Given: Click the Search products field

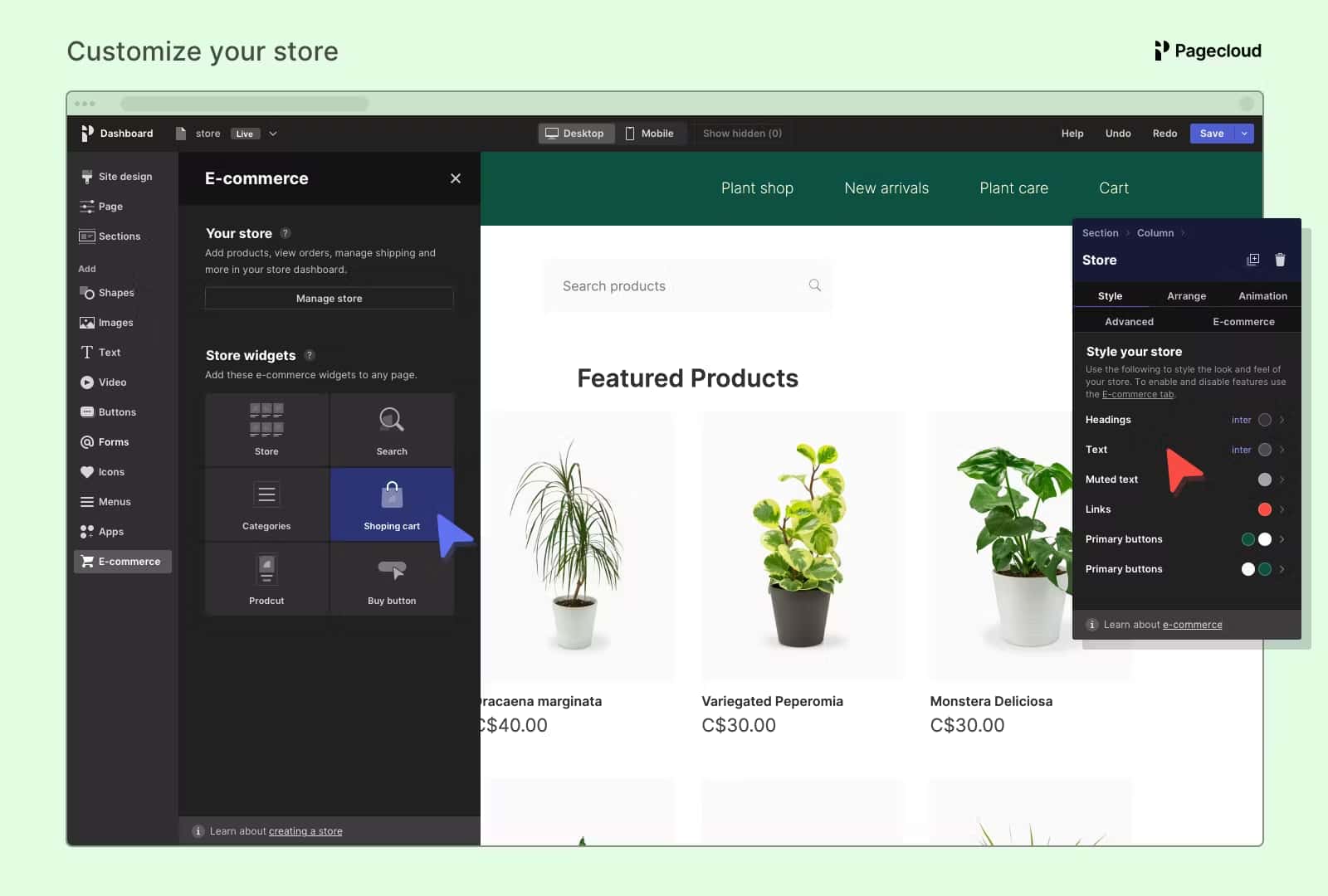Looking at the screenshot, I should (x=687, y=286).
